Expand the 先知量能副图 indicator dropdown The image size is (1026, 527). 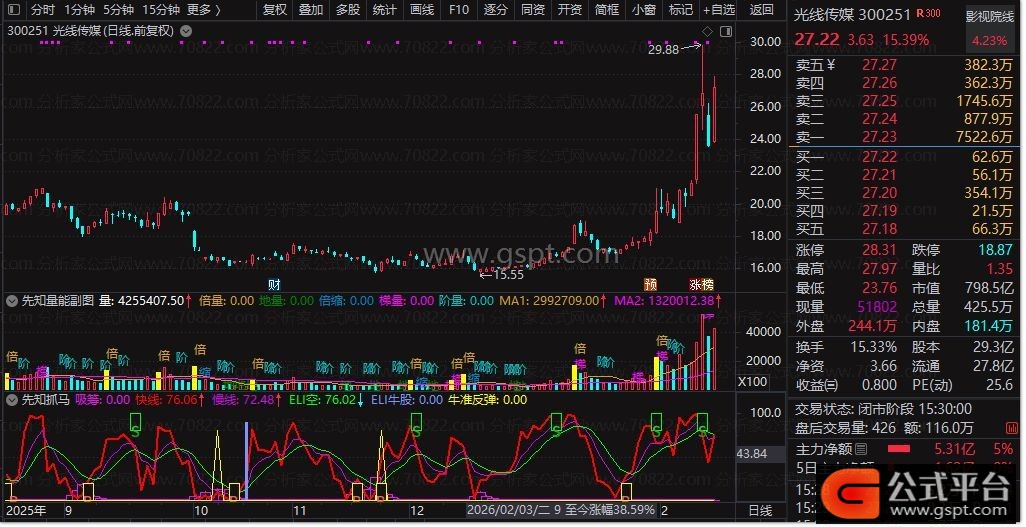[12, 299]
